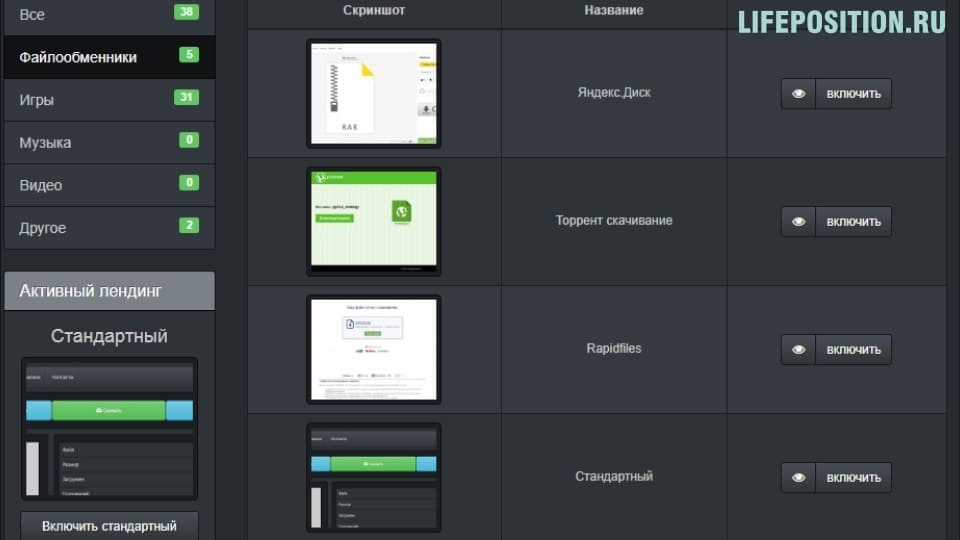Preview Rapidfiles landing via eye icon
The height and width of the screenshot is (540, 960).
coord(798,350)
